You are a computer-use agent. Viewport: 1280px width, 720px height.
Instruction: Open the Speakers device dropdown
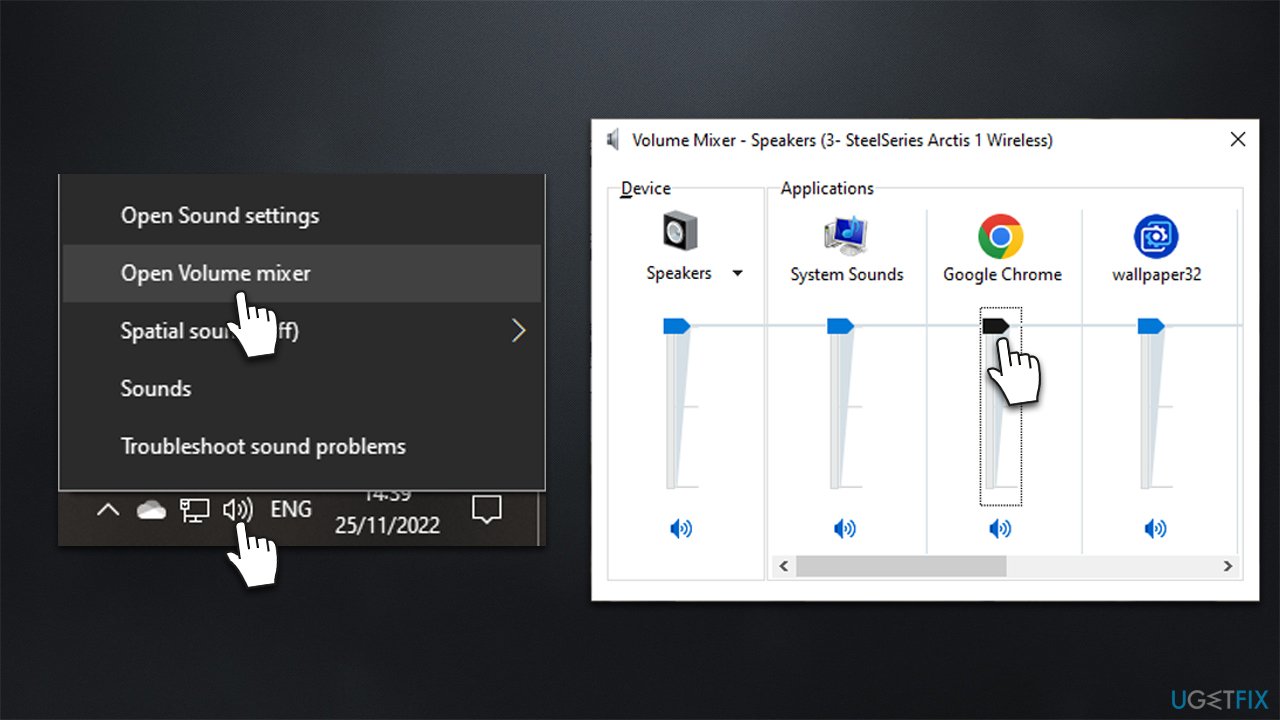point(737,272)
